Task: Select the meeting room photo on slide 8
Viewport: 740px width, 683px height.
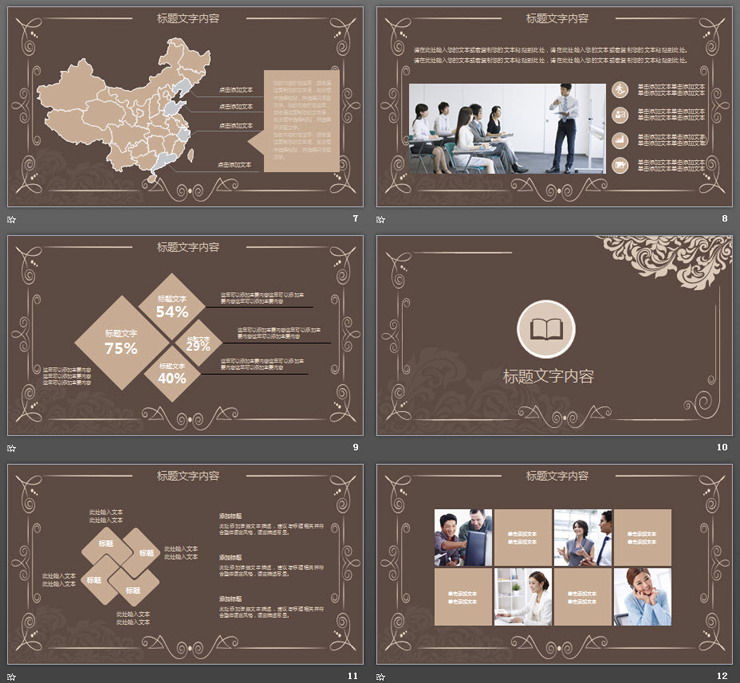Action: tap(507, 128)
